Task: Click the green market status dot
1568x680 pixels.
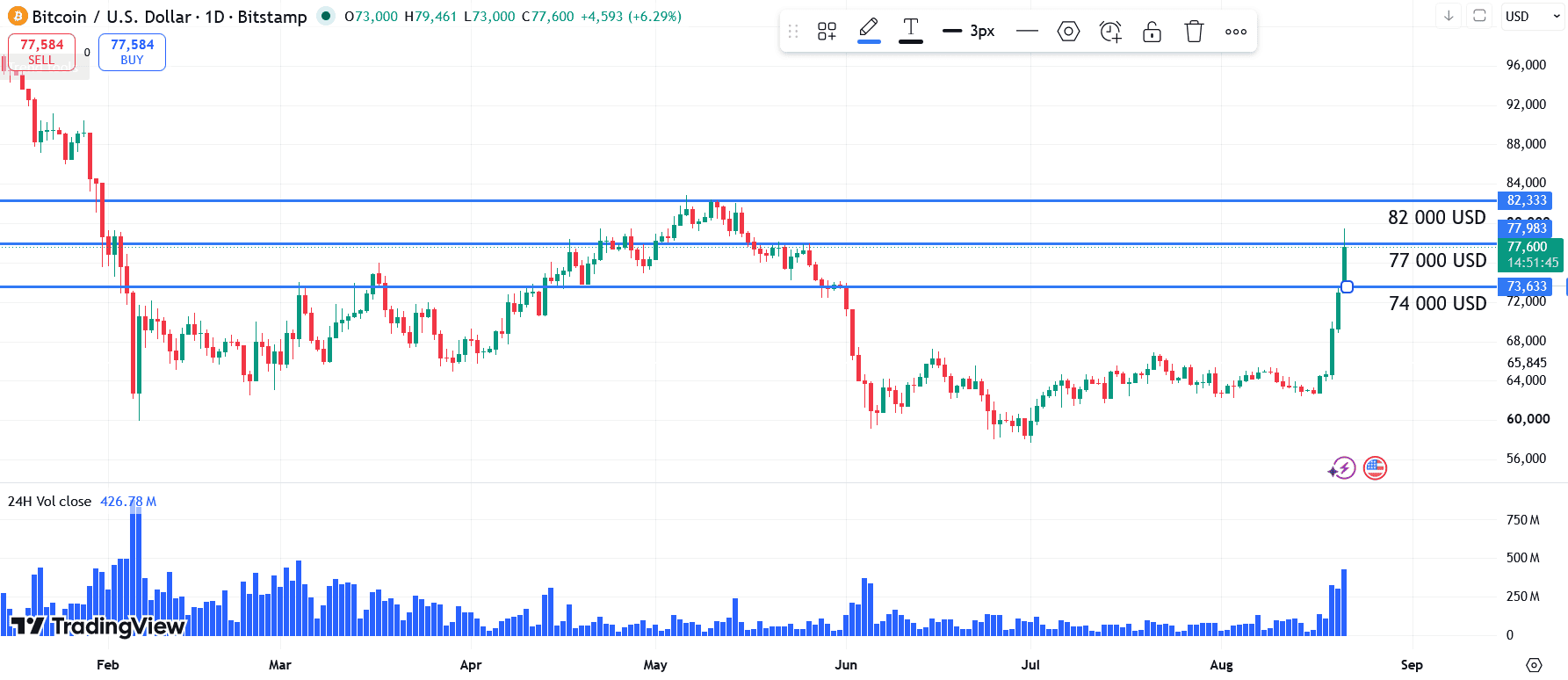Action: (x=326, y=16)
